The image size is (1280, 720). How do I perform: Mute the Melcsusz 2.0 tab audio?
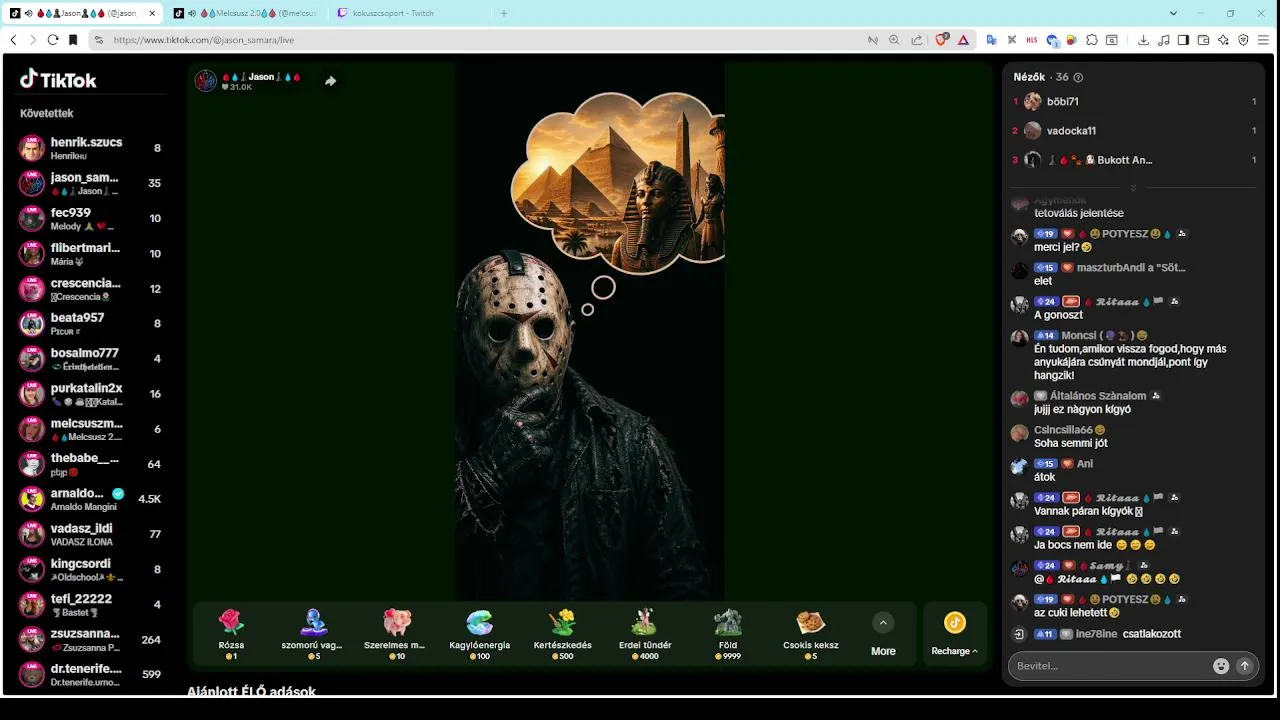(192, 13)
